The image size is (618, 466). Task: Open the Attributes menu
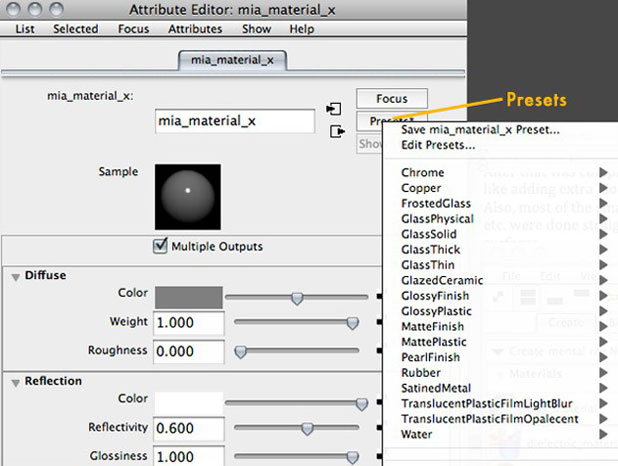(x=195, y=29)
